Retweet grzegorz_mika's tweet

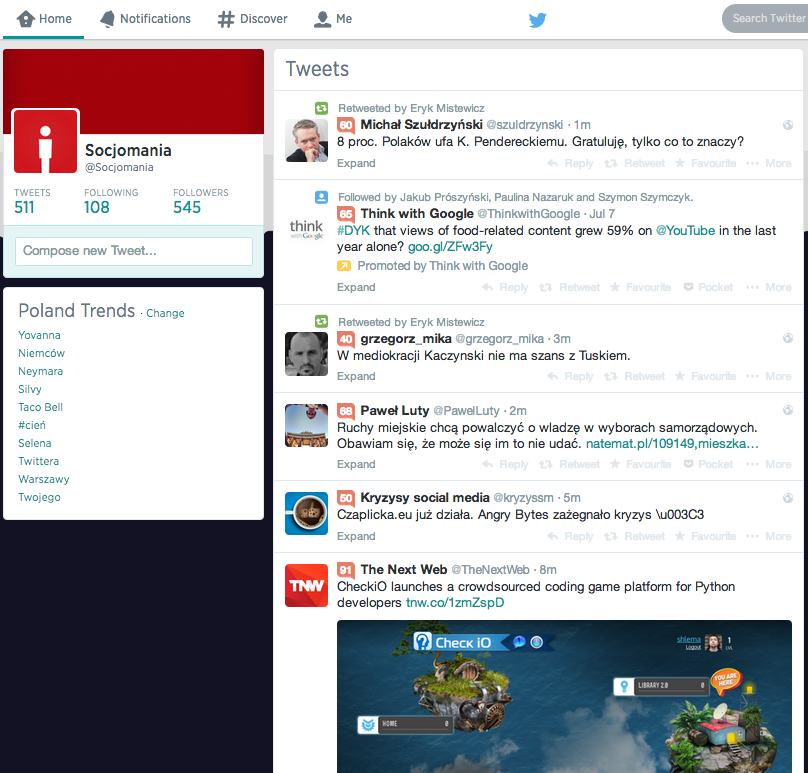pyautogui.click(x=634, y=377)
